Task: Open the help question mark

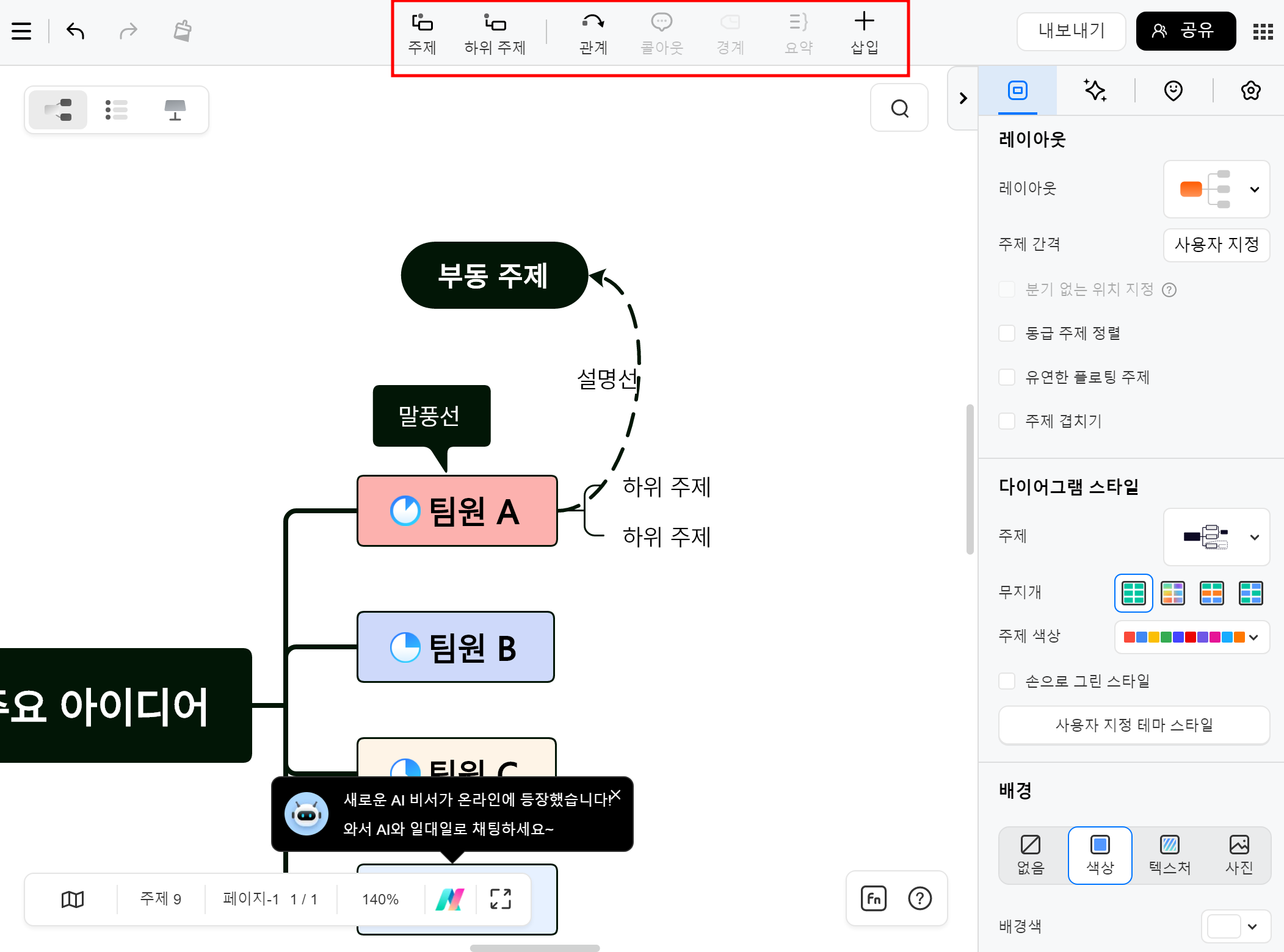Action: coord(919,898)
